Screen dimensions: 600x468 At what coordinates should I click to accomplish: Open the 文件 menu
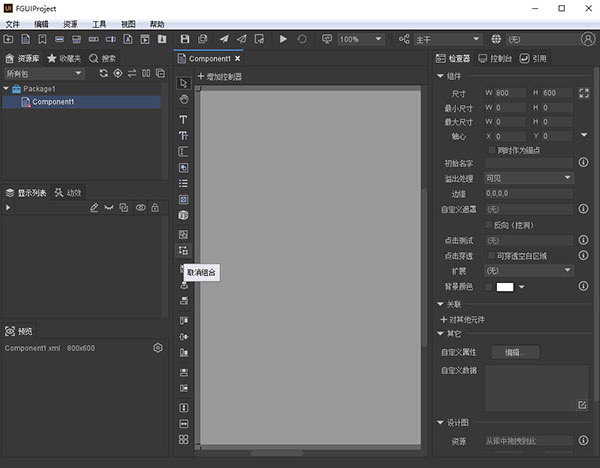(12, 24)
